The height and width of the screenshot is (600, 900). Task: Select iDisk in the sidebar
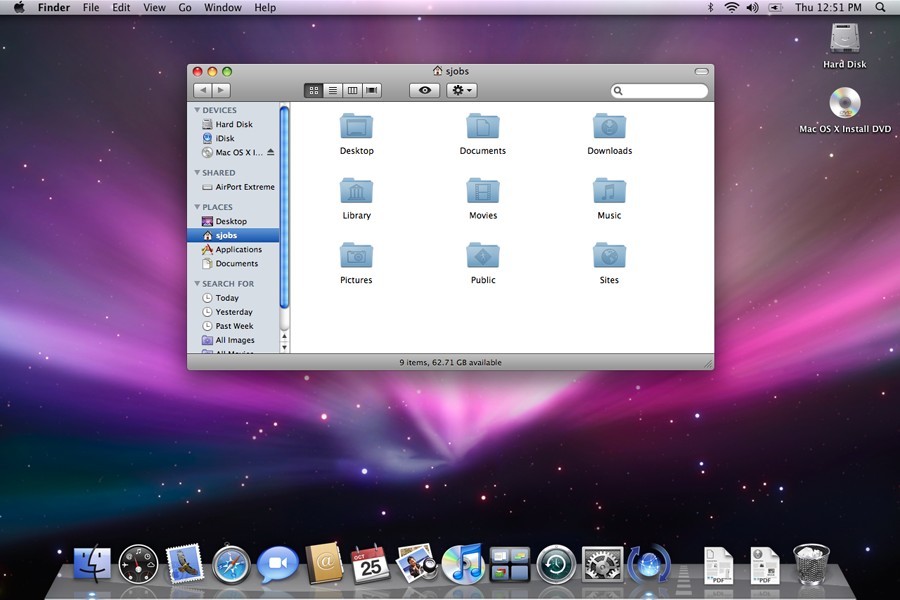225,138
